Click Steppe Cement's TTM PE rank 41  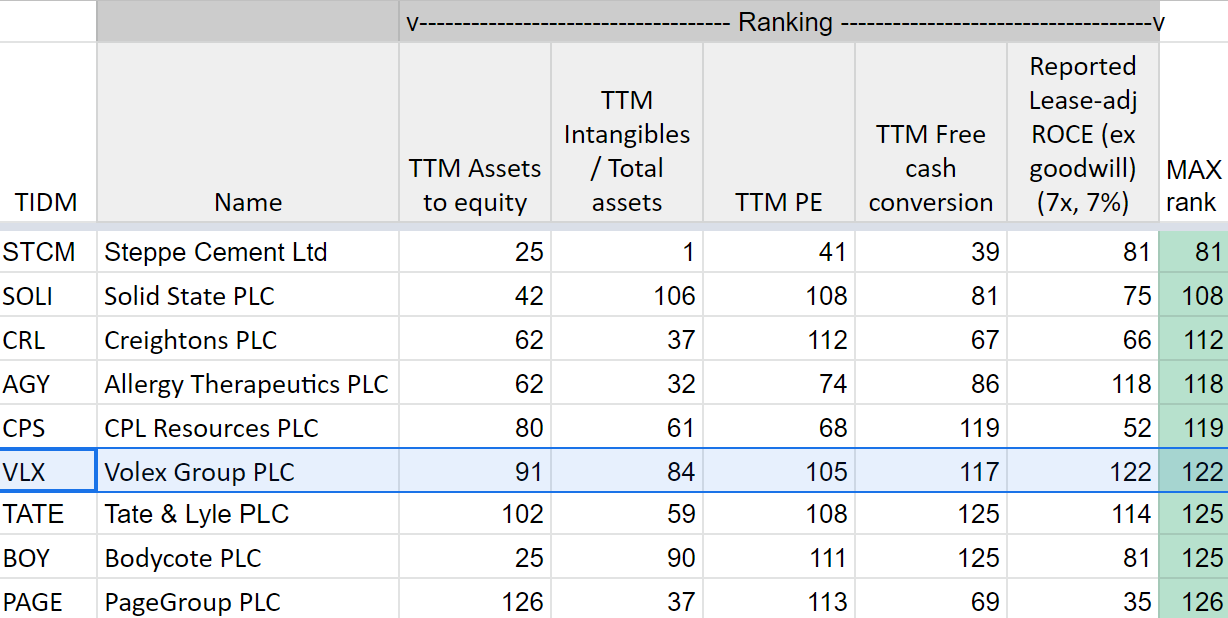pyautogui.click(x=779, y=252)
